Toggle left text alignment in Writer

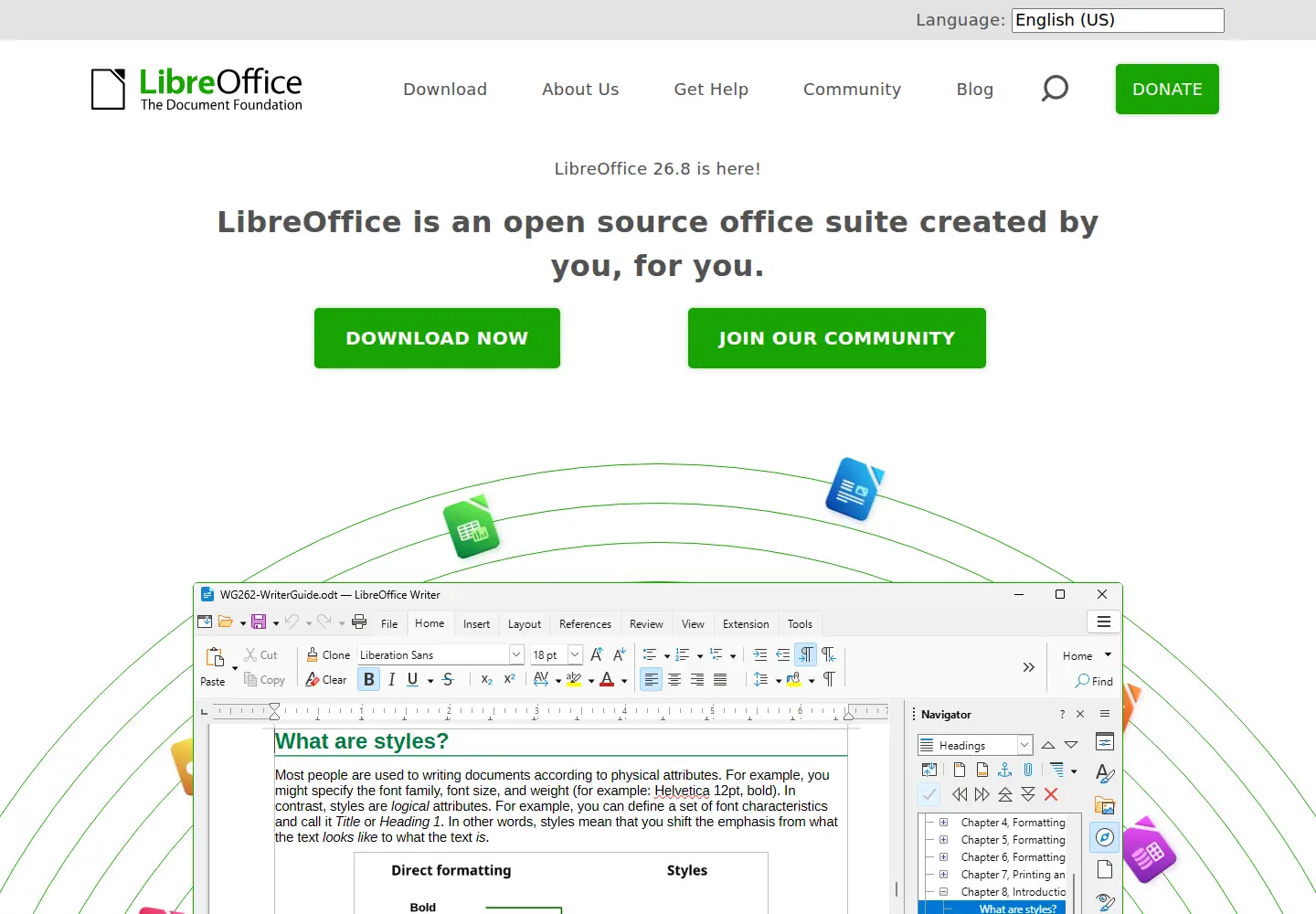pyautogui.click(x=651, y=679)
